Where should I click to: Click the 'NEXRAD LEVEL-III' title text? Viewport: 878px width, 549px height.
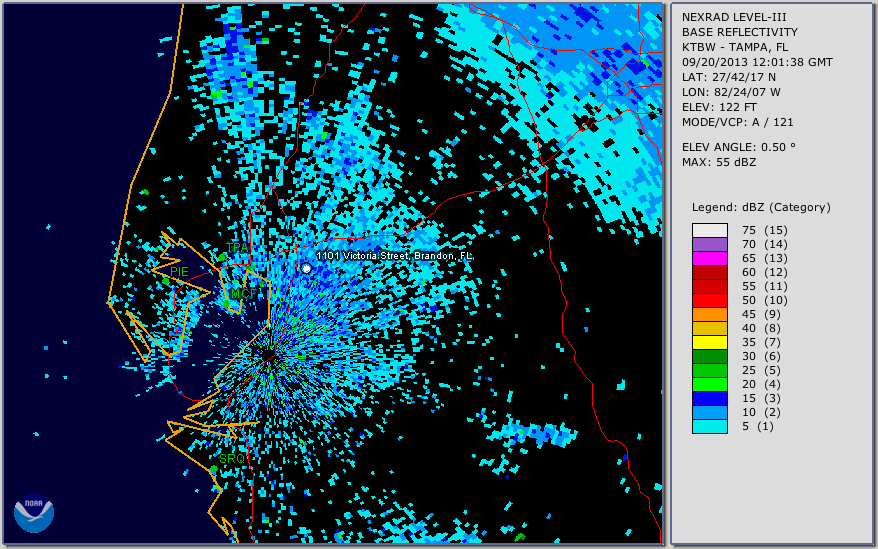[x=734, y=17]
